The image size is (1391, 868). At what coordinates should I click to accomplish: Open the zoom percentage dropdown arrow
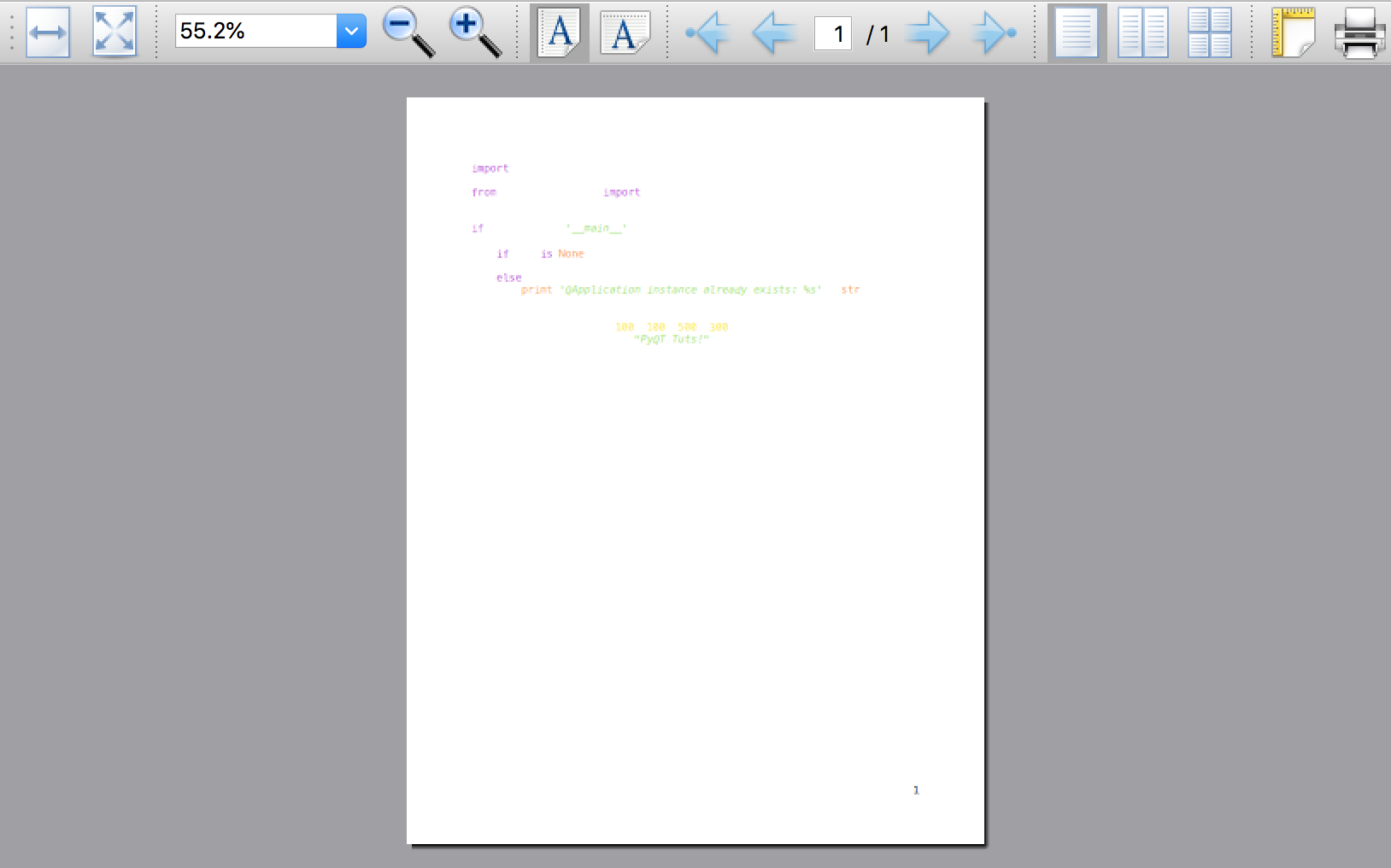[351, 32]
